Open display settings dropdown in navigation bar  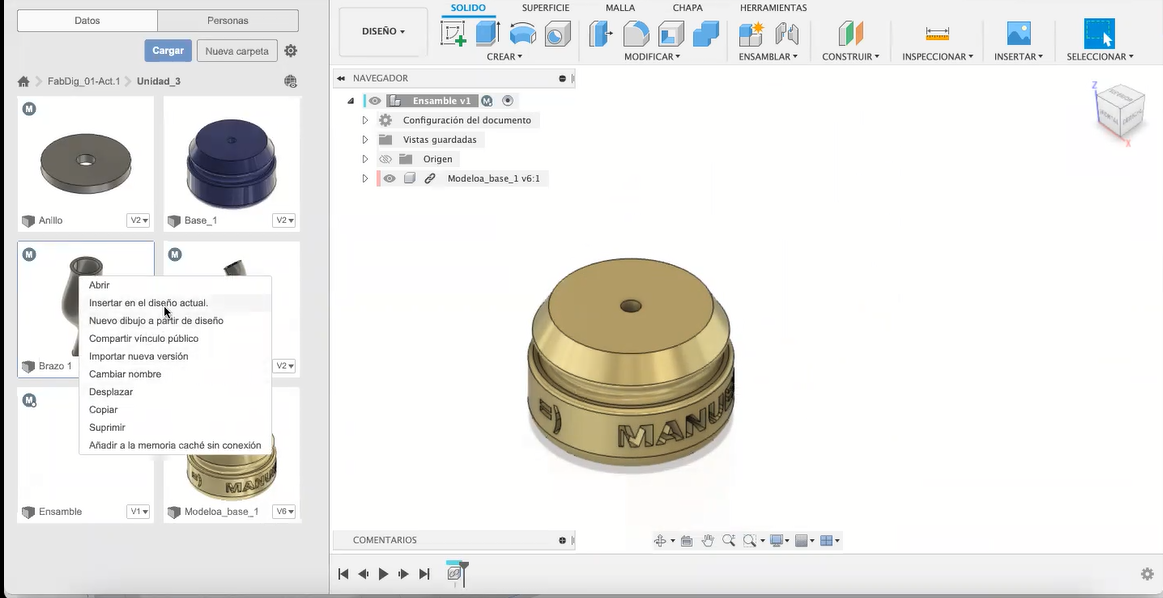(778, 541)
